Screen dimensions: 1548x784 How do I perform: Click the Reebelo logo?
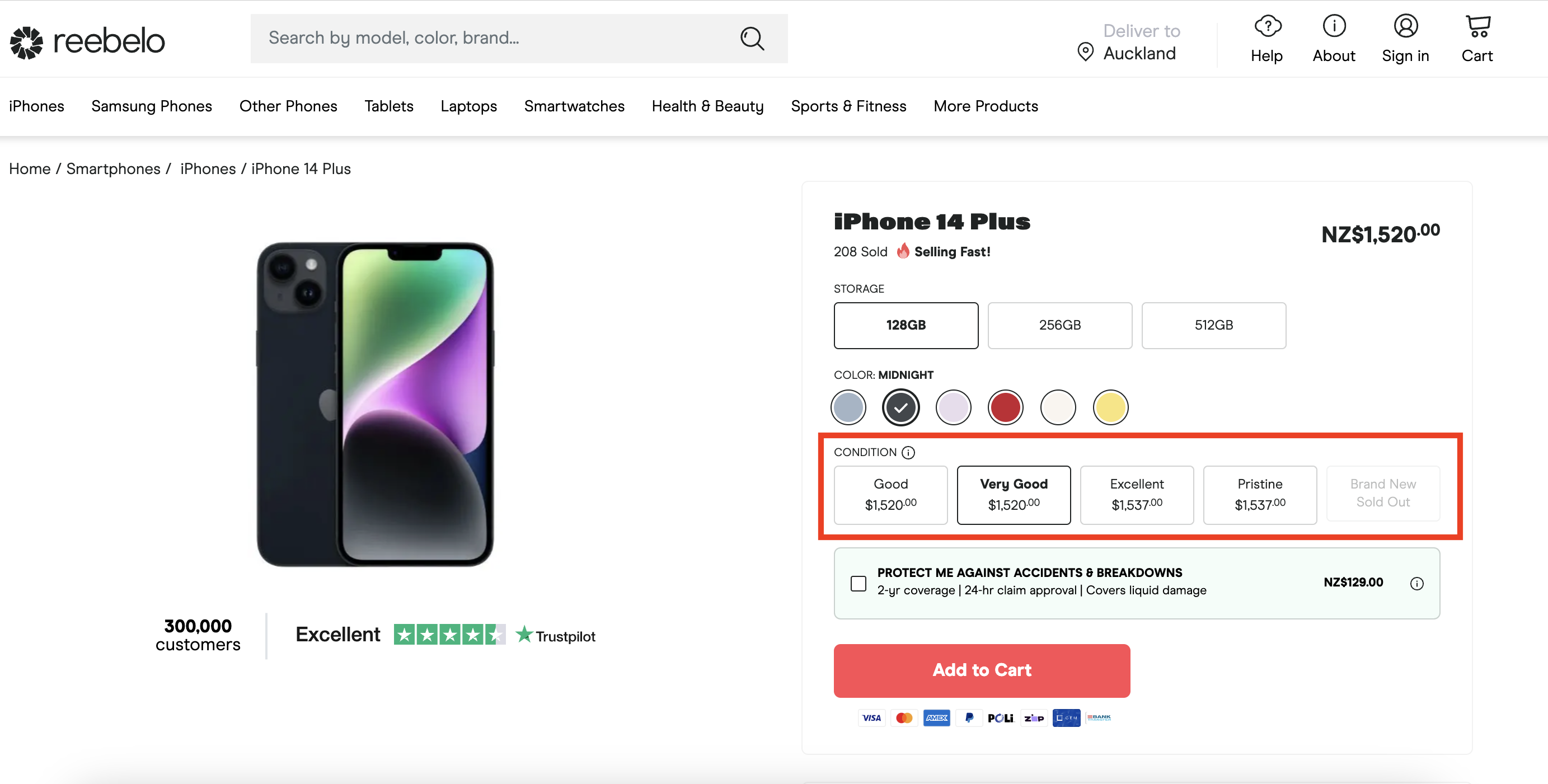coord(87,41)
